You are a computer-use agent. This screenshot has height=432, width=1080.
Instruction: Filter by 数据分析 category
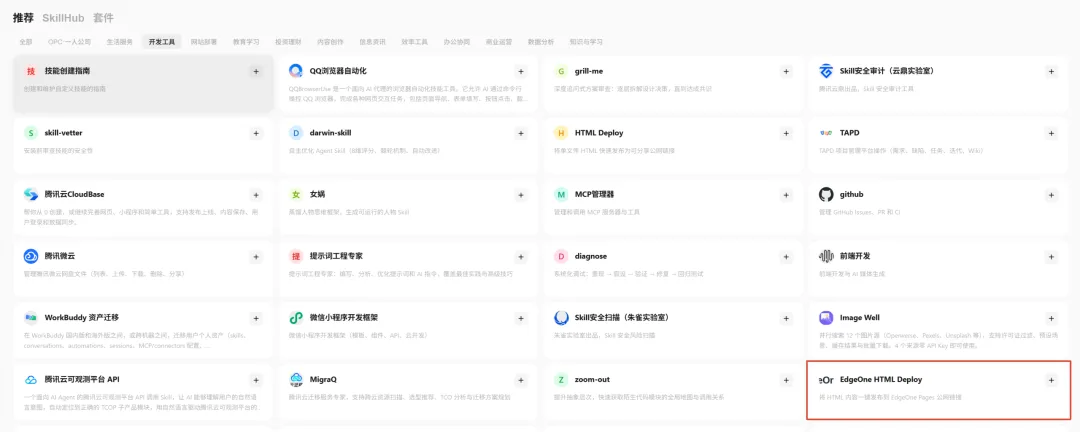[541, 42]
